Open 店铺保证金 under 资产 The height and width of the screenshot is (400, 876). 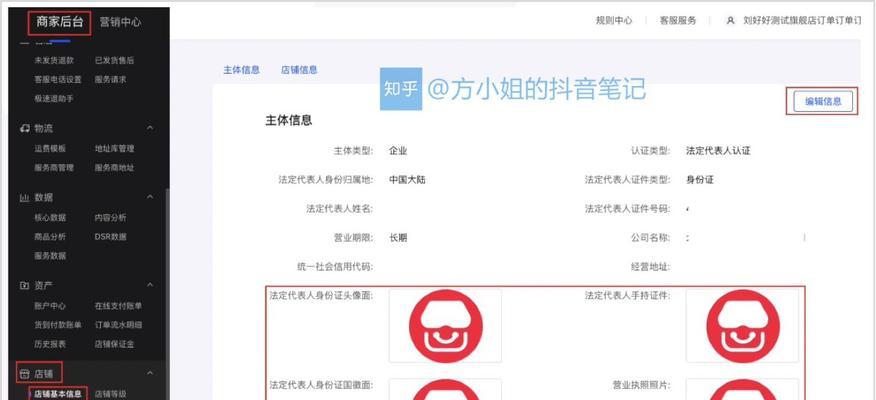click(x=114, y=344)
